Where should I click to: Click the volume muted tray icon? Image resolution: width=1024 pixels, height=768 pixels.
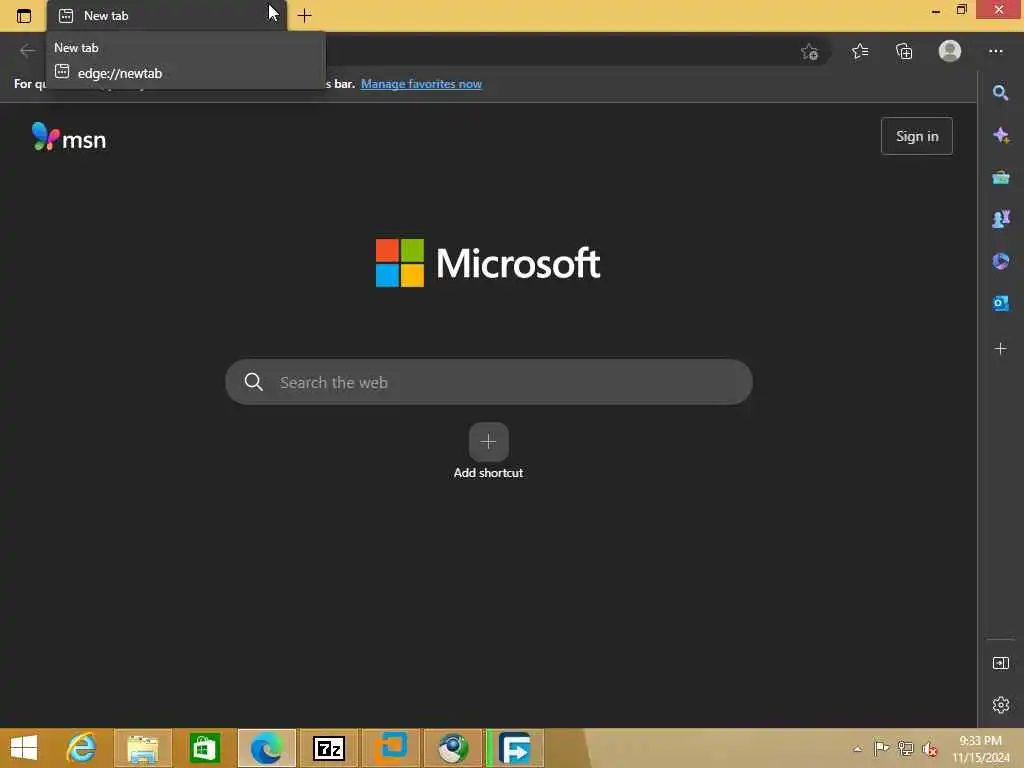[x=929, y=749]
